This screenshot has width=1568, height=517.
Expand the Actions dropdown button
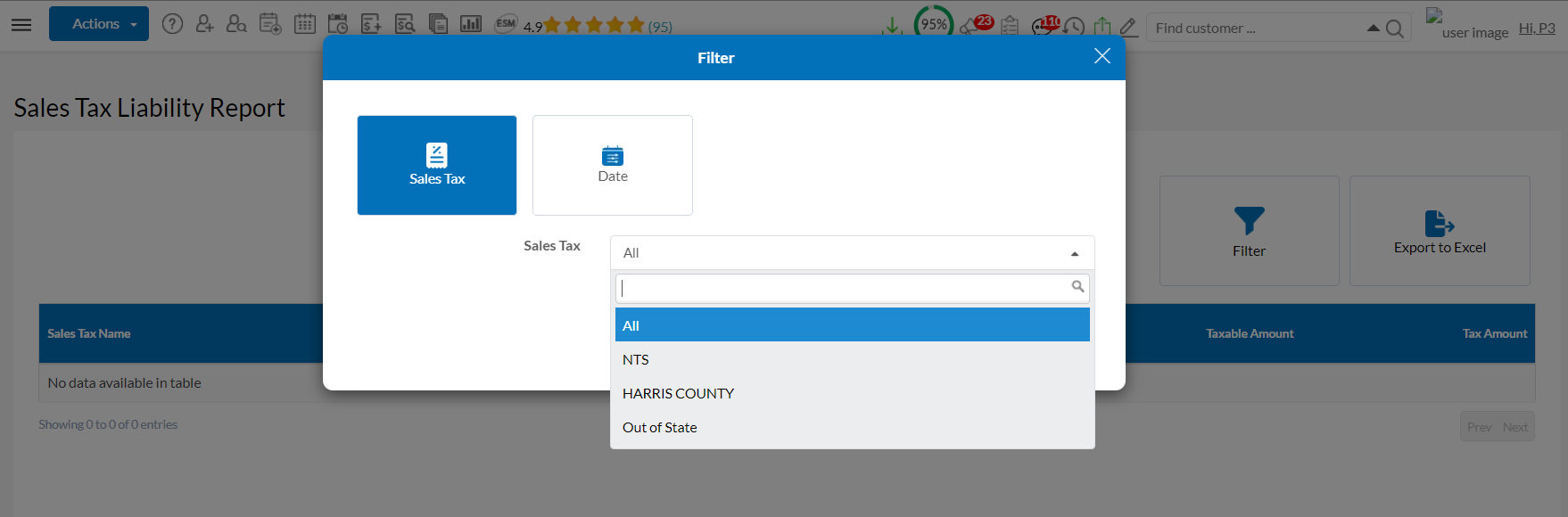tap(98, 24)
